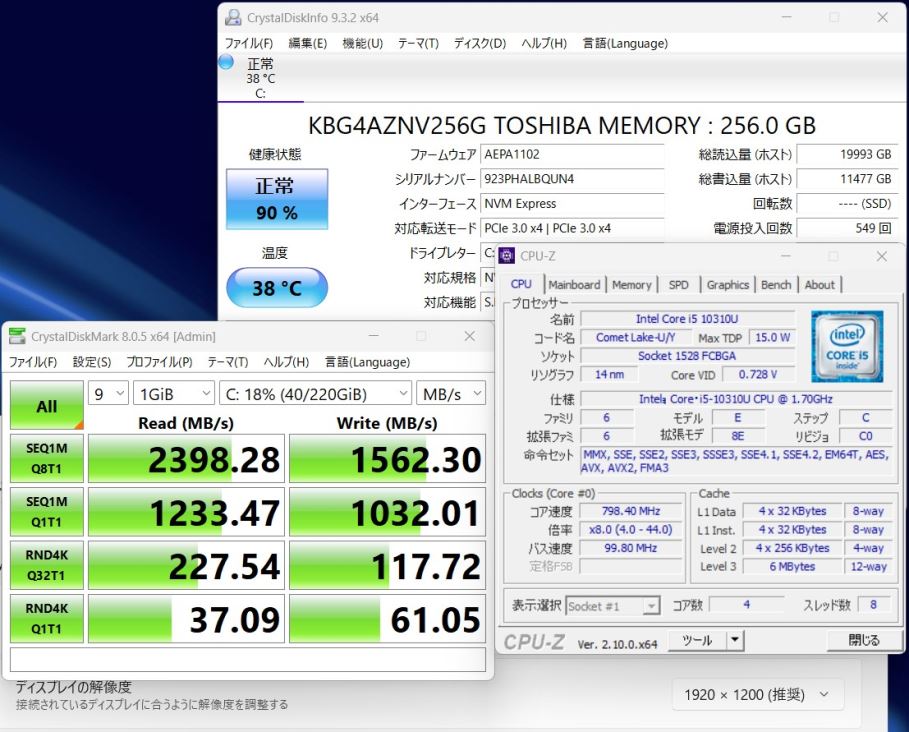The height and width of the screenshot is (732, 909).
Task: Click the total host writes value 11477 GB
Action: click(x=847, y=179)
